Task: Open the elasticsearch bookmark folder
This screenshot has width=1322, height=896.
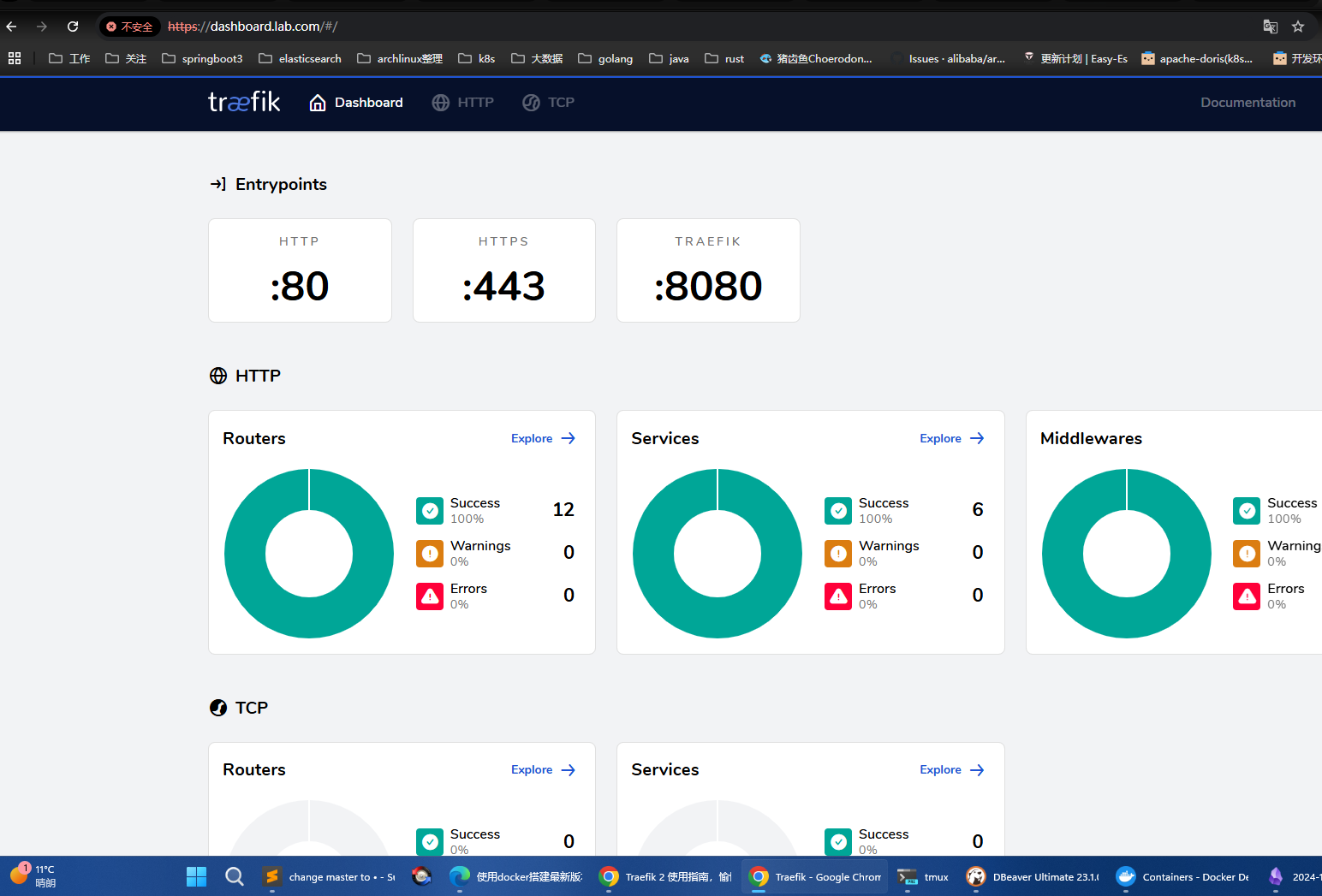Action: (x=300, y=58)
